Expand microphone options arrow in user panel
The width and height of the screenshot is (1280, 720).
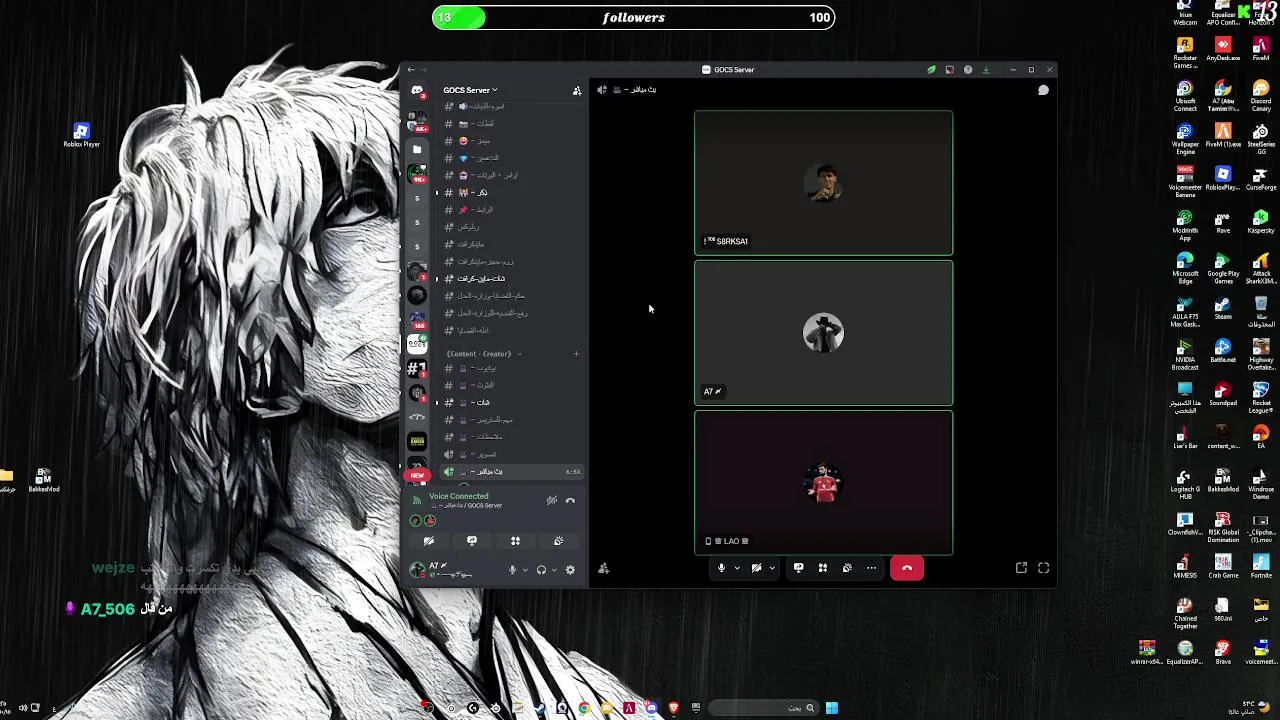[524, 570]
